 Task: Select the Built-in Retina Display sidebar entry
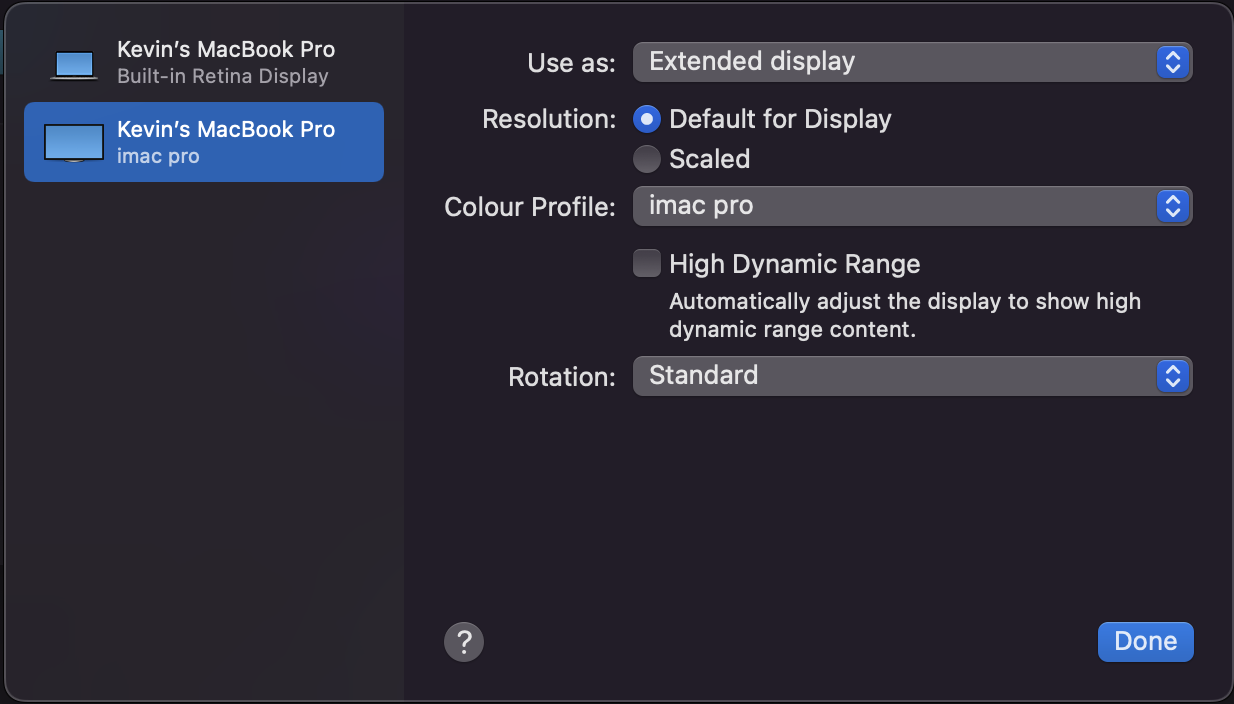[x=204, y=62]
